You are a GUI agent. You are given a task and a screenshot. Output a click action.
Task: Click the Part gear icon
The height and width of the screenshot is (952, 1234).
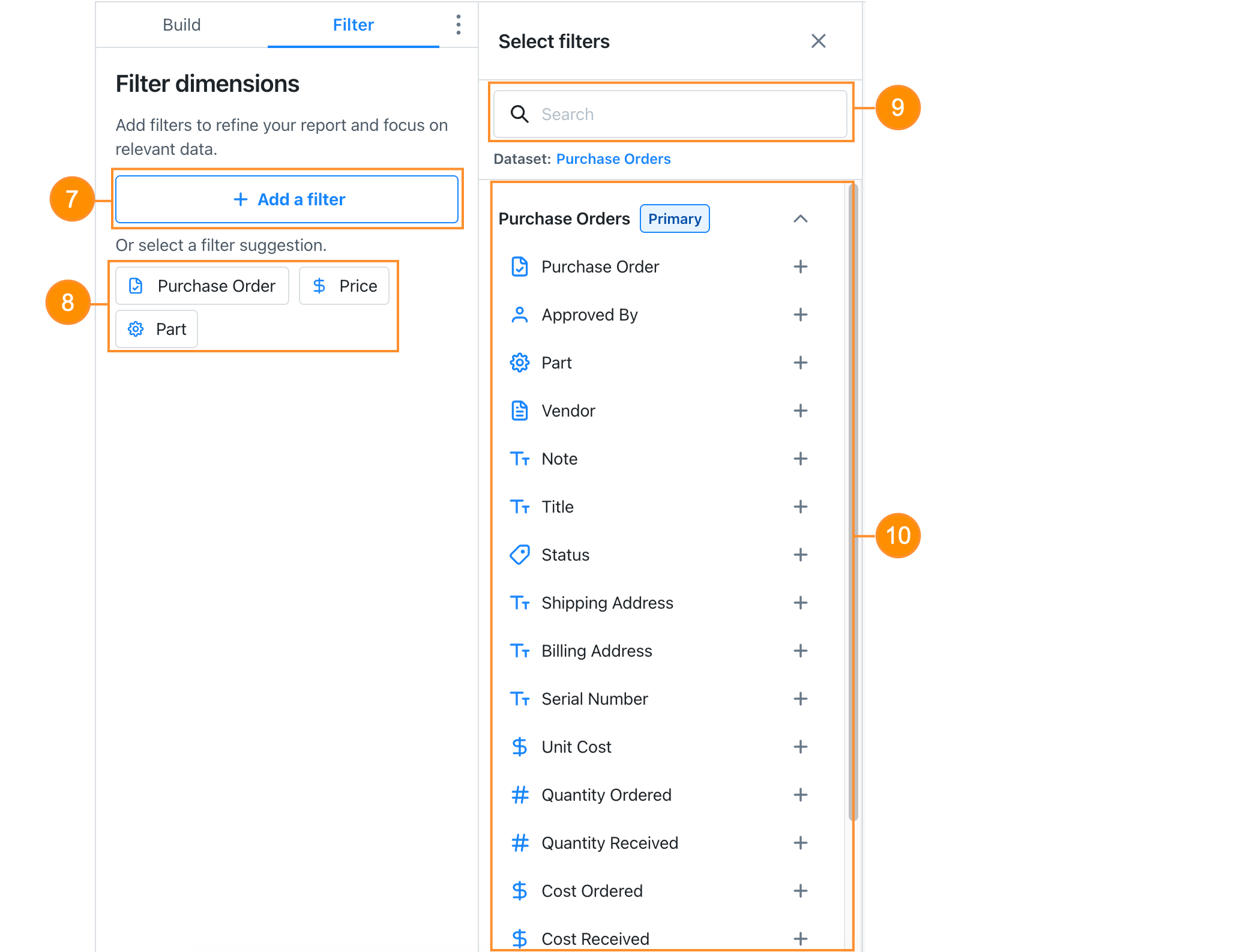[520, 363]
